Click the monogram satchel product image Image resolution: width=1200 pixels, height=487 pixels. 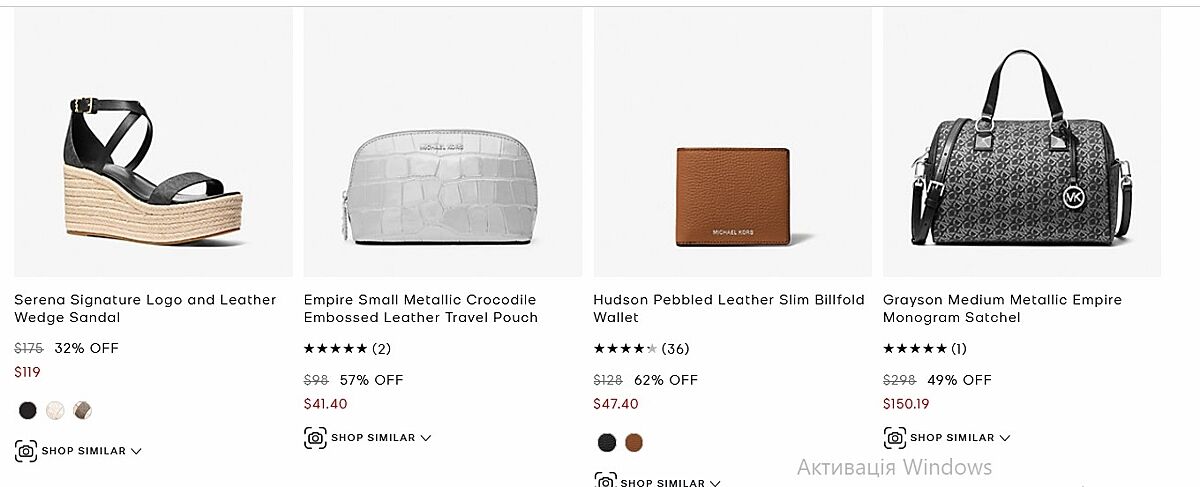(x=1022, y=150)
